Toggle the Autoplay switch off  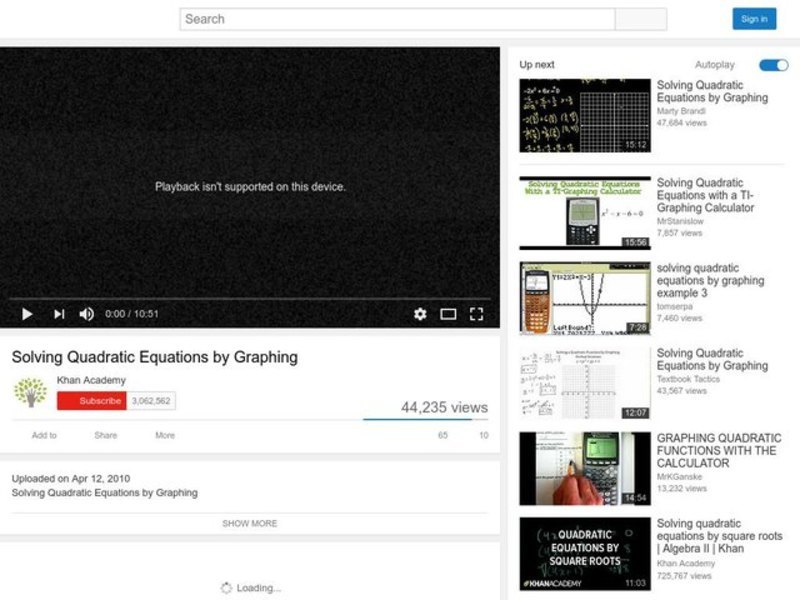[773, 65]
